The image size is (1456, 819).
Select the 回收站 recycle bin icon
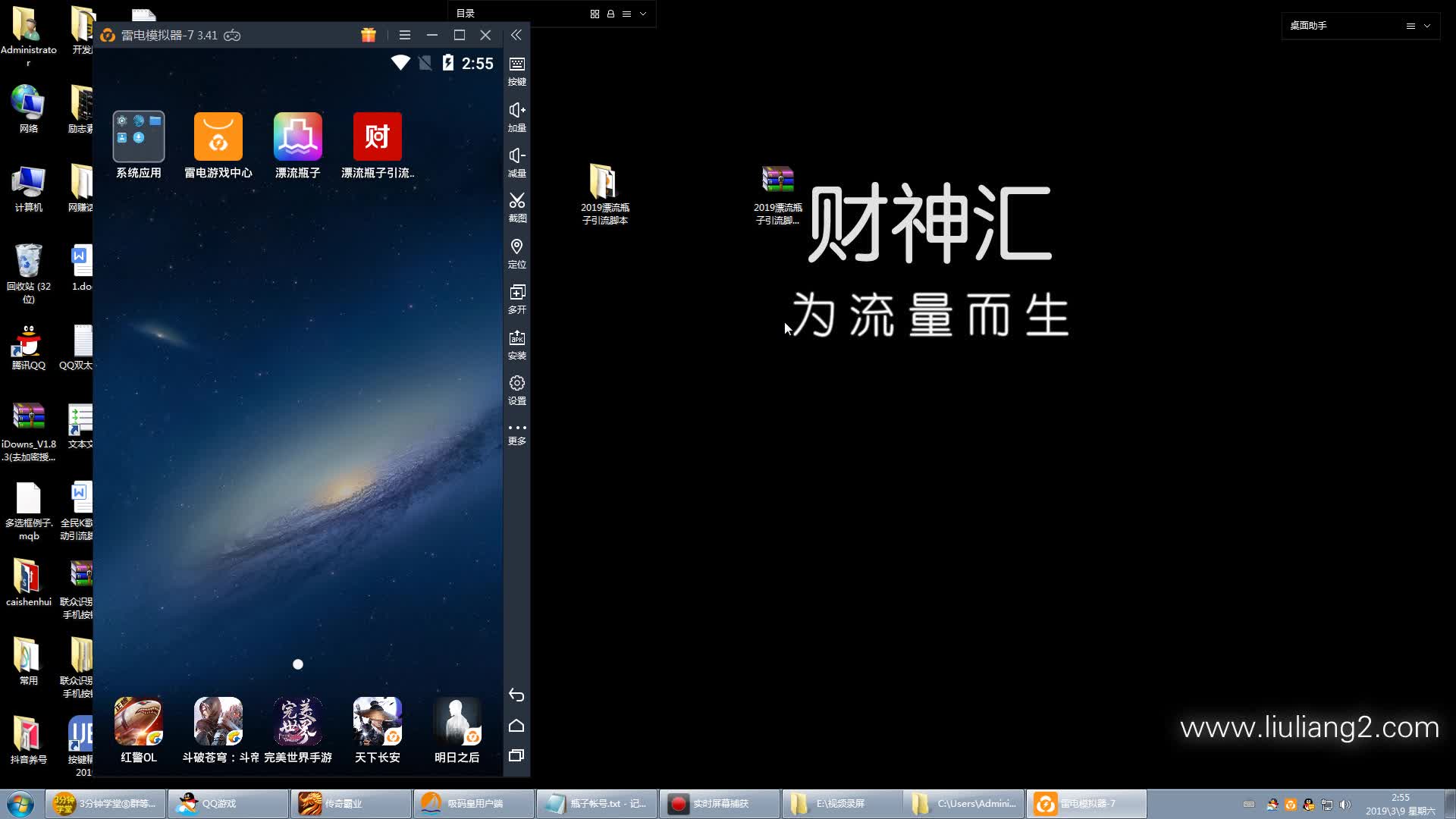[29, 274]
